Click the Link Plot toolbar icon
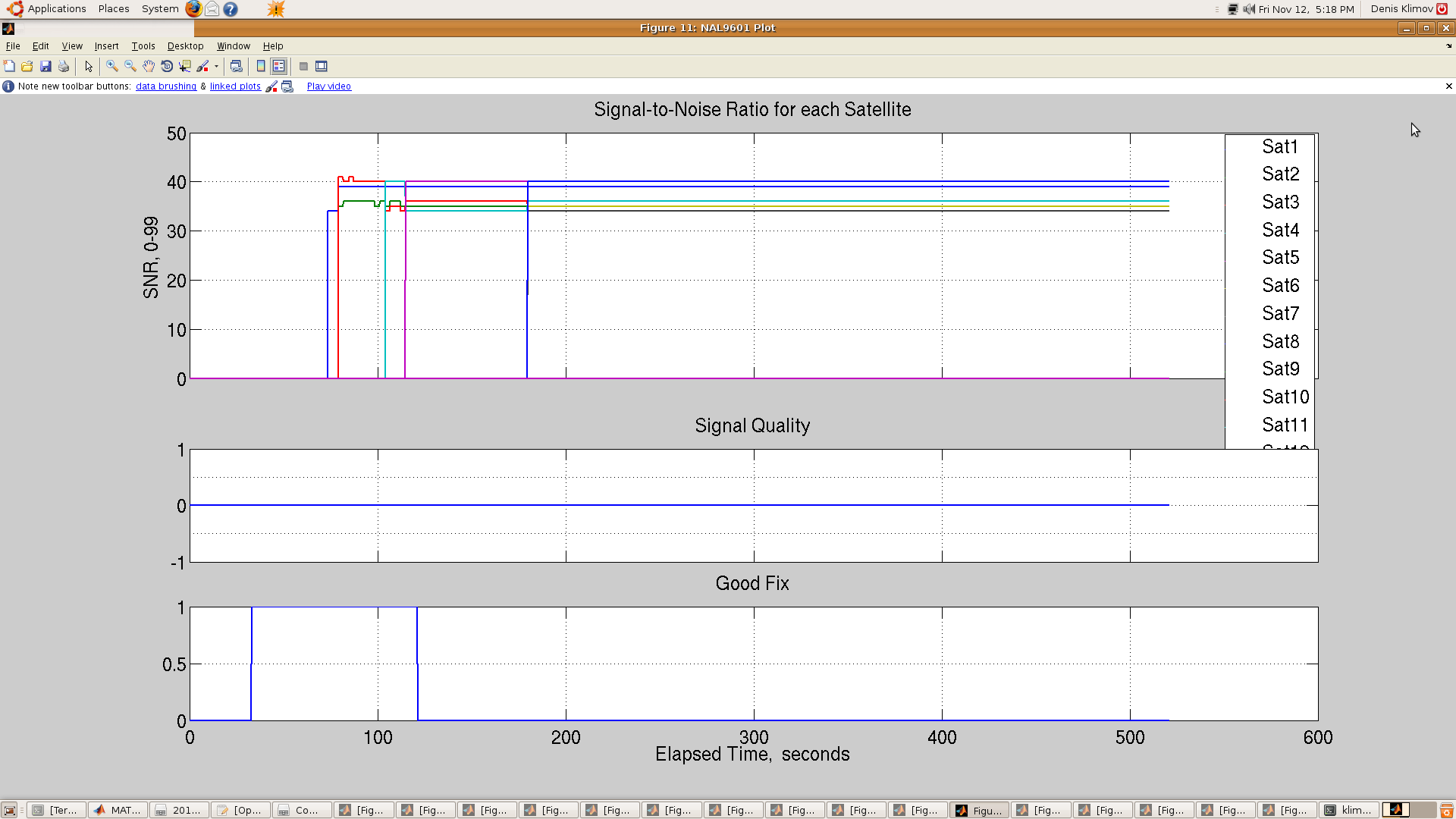The height and width of the screenshot is (819, 1456). coord(236,67)
